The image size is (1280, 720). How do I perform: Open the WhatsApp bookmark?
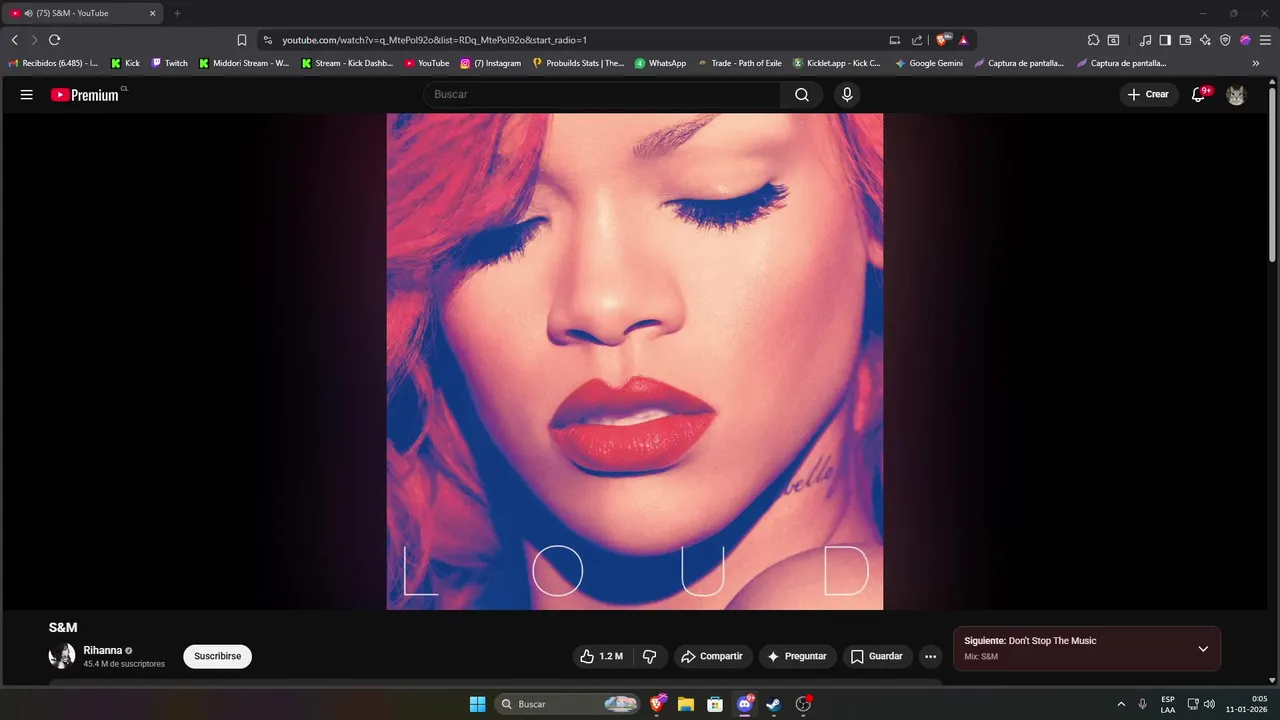[660, 63]
